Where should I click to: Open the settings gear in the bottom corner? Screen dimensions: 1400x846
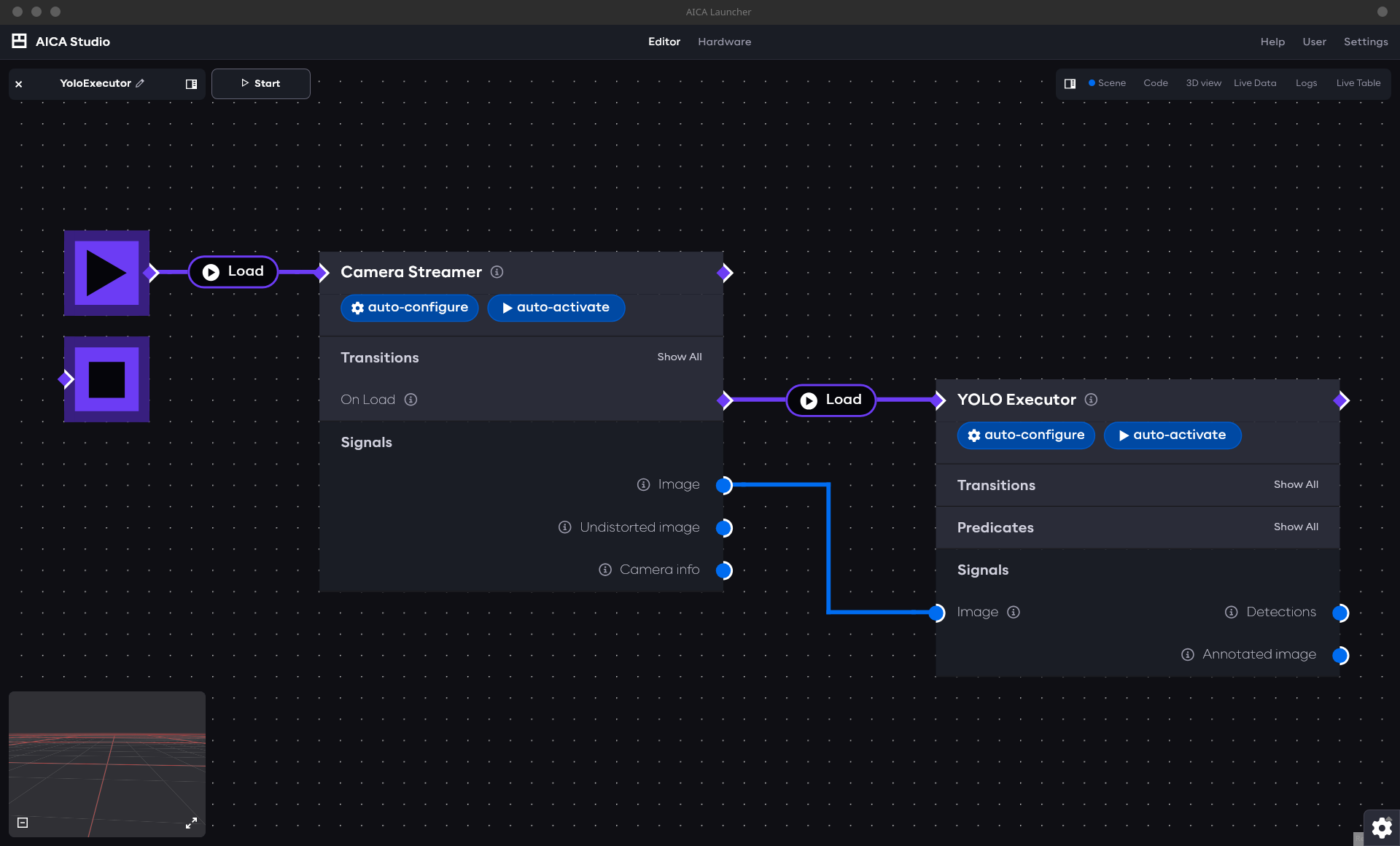pos(1382,828)
